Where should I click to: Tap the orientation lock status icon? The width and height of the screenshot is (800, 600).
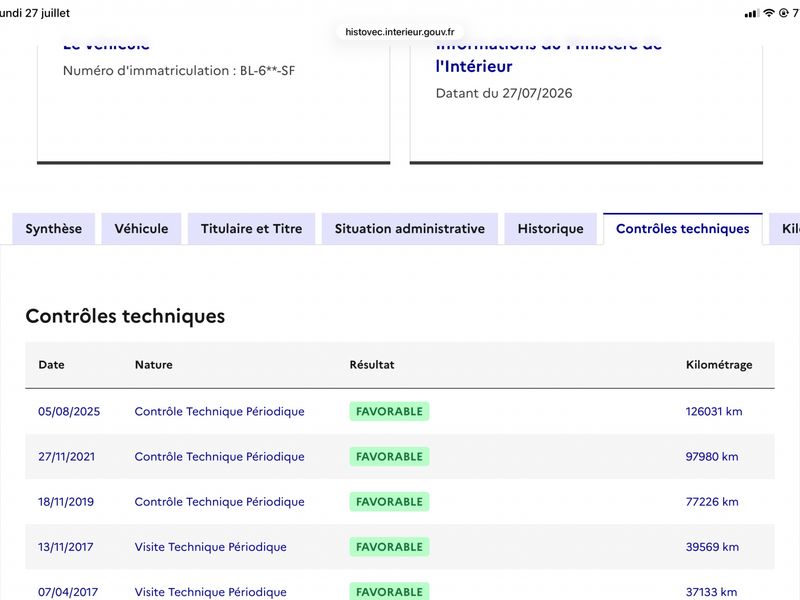784,13
